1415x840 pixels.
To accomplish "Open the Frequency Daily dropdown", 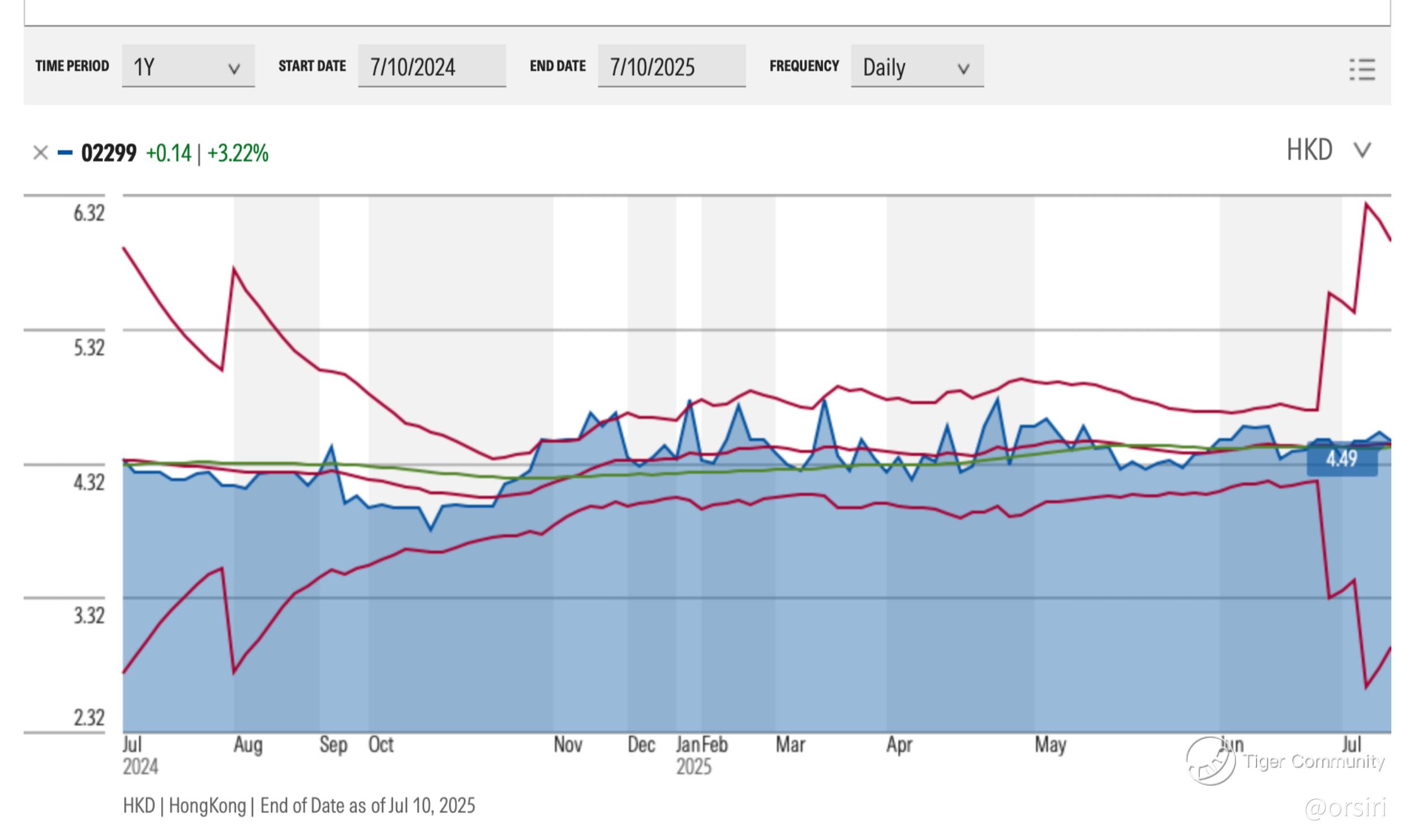I will 916,67.
